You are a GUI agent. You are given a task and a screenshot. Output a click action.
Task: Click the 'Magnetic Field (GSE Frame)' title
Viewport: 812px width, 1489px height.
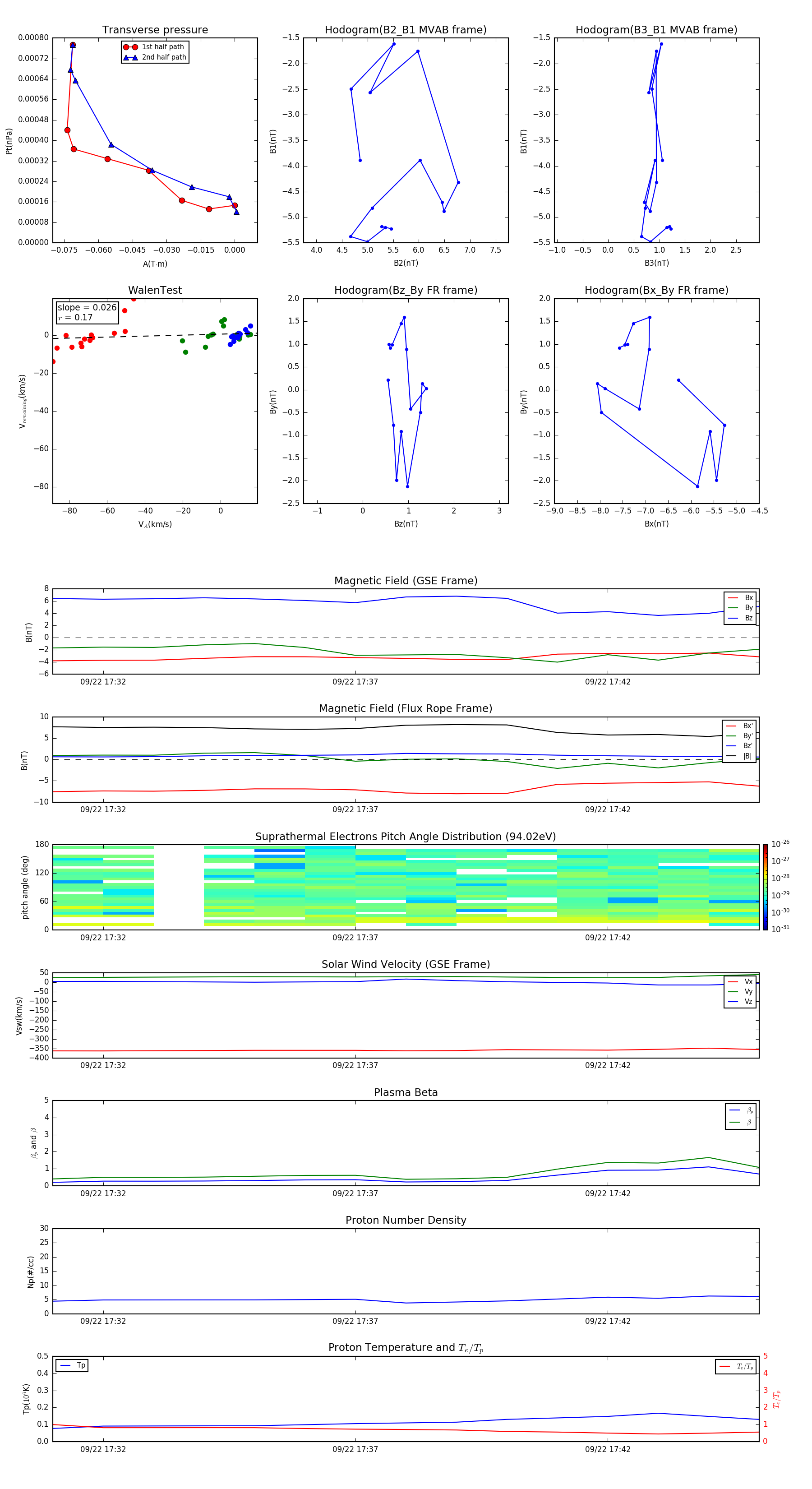coord(406,581)
